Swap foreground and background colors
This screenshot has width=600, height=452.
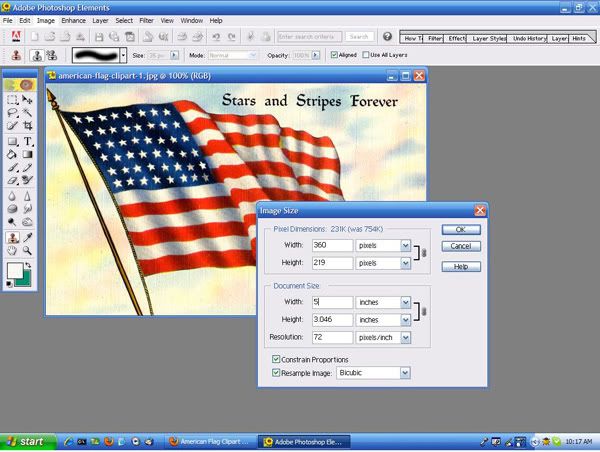tap(28, 265)
